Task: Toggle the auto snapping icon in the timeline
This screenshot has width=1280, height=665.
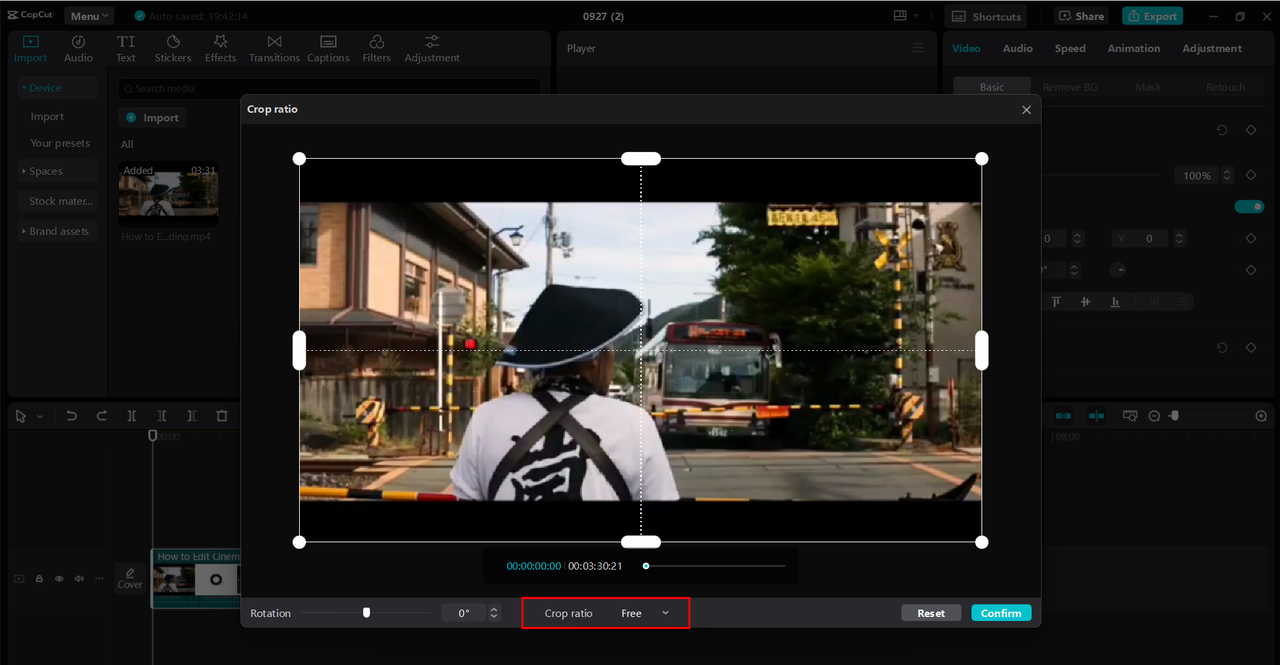Action: click(x=1097, y=416)
